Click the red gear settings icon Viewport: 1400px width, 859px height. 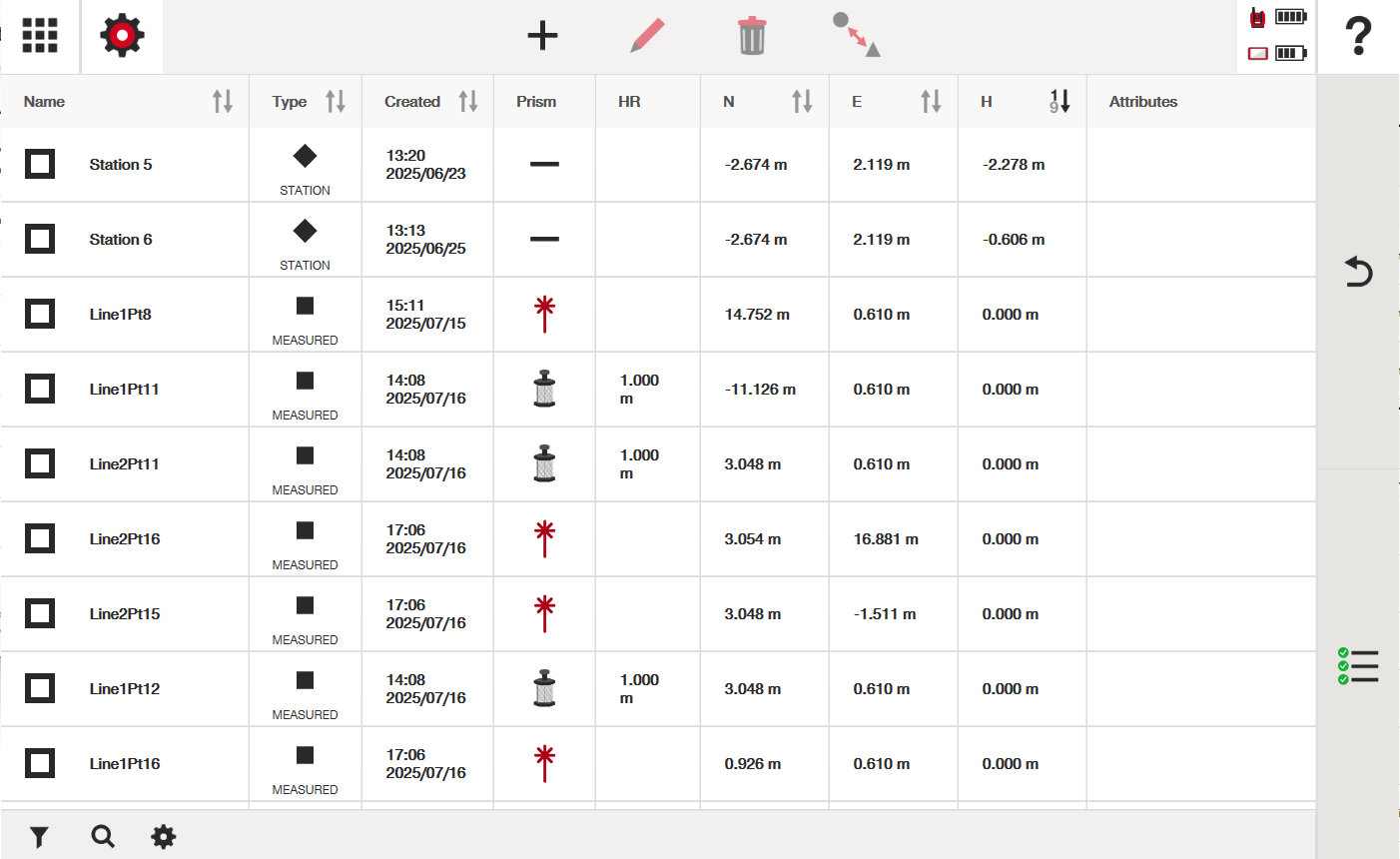click(x=122, y=36)
